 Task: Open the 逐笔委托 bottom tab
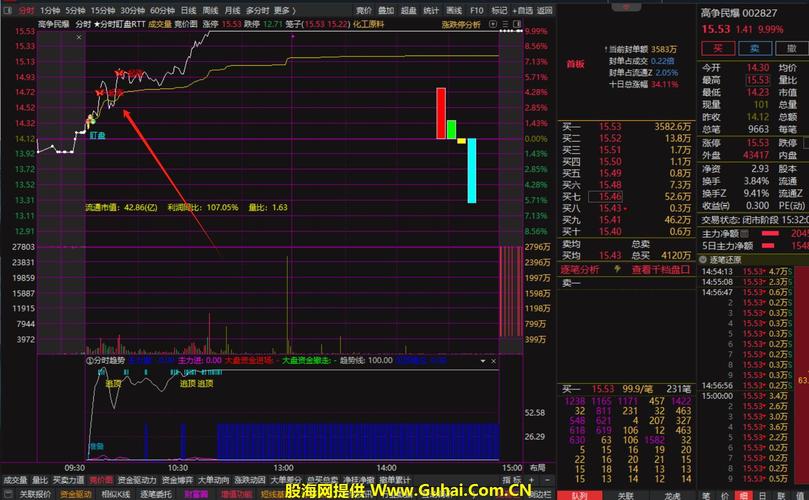click(x=156, y=494)
